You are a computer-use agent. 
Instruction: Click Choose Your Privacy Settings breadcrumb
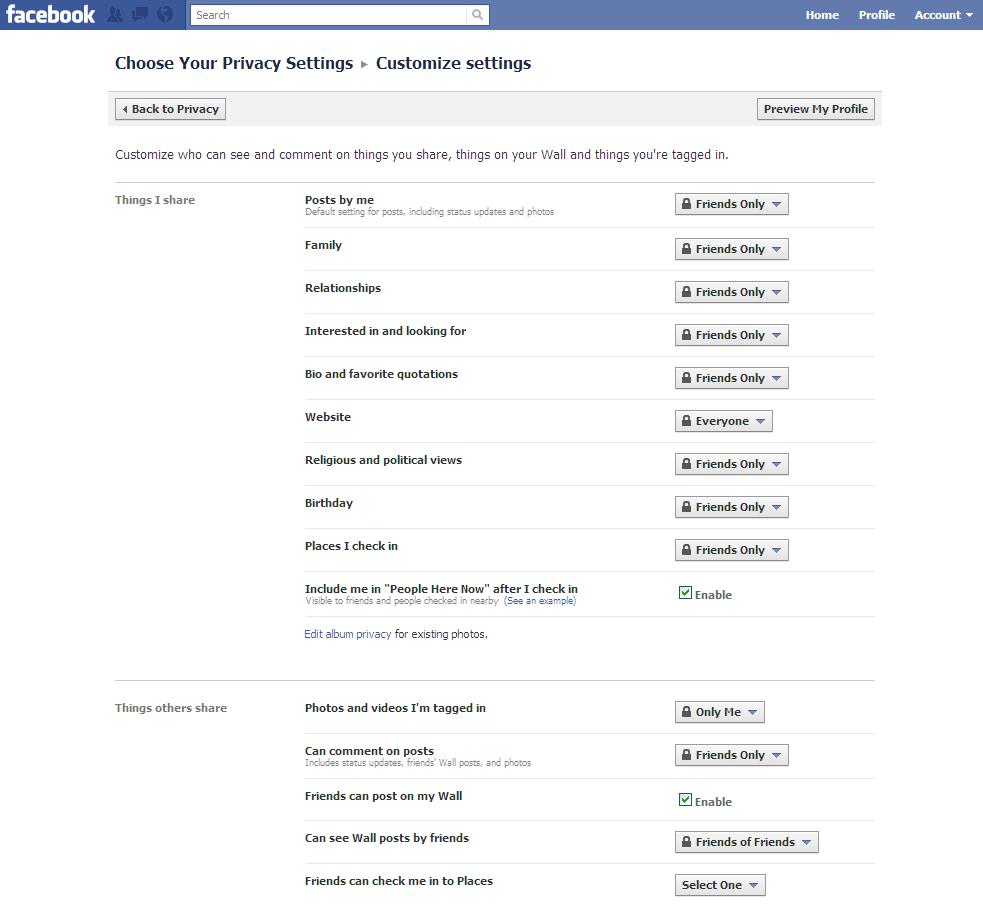[234, 63]
